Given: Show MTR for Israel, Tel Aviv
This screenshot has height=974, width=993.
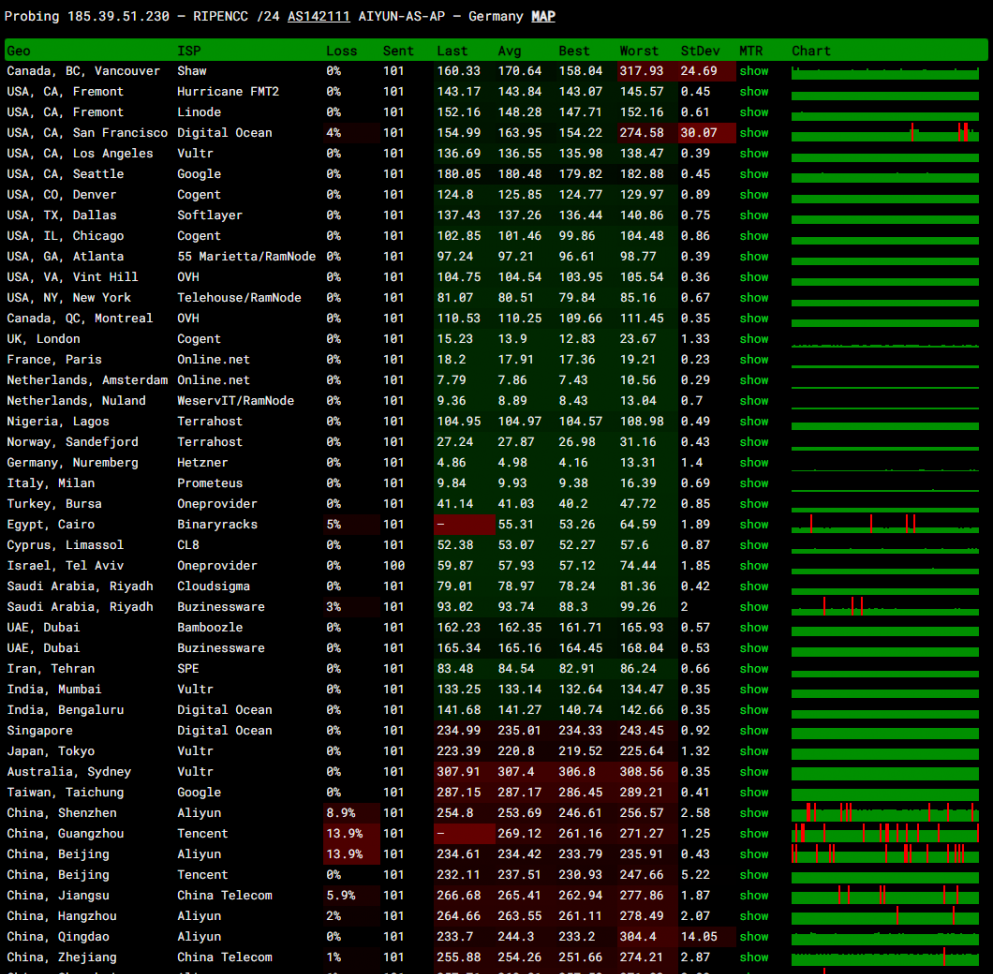Looking at the screenshot, I should 754,566.
